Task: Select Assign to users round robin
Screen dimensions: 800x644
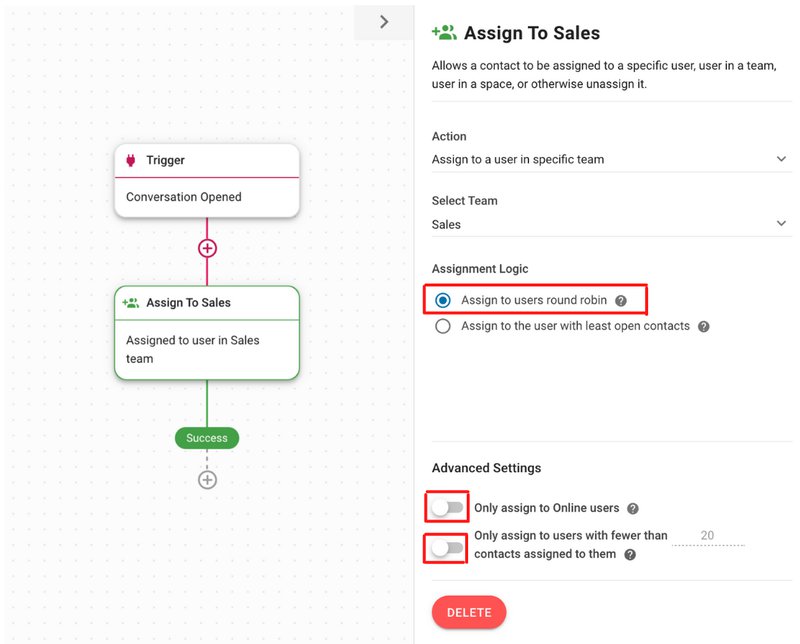Action: point(443,300)
